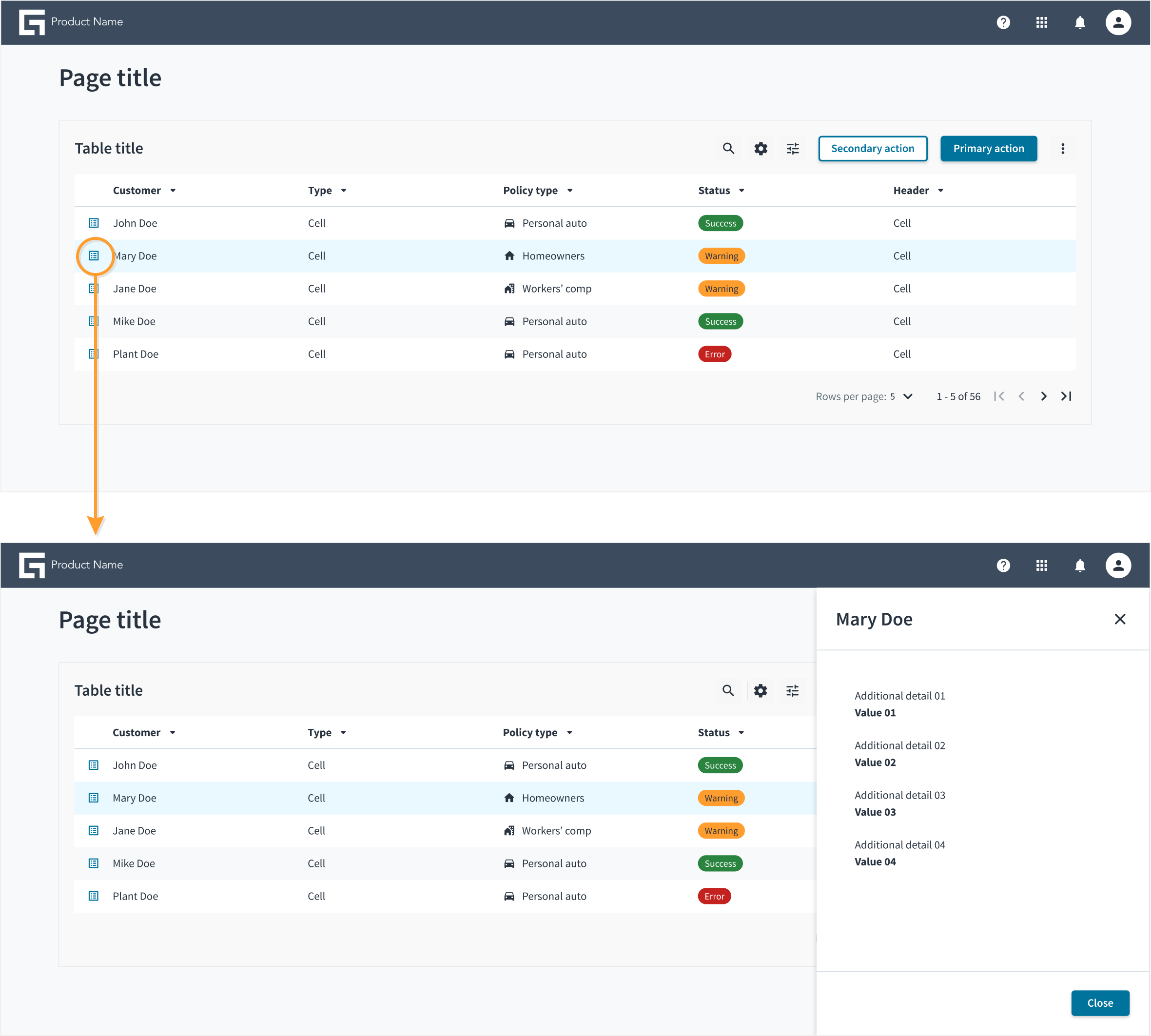Open Rows per page dropdown
1151x1036 pixels.
901,397
